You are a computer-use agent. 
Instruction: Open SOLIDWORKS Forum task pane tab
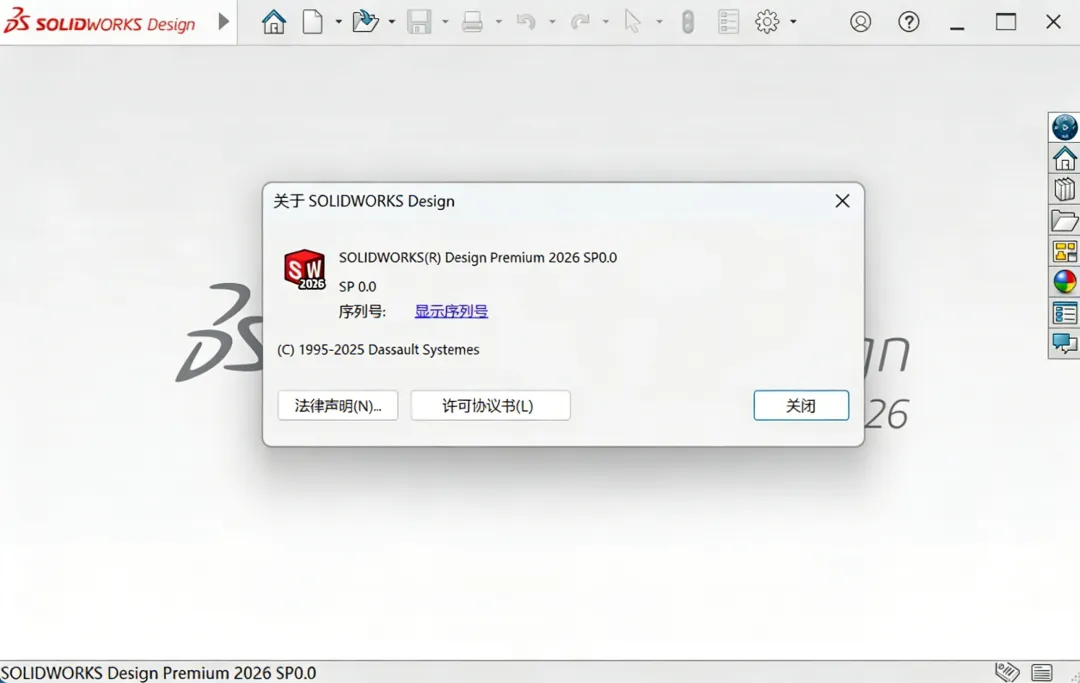[x=1064, y=343]
